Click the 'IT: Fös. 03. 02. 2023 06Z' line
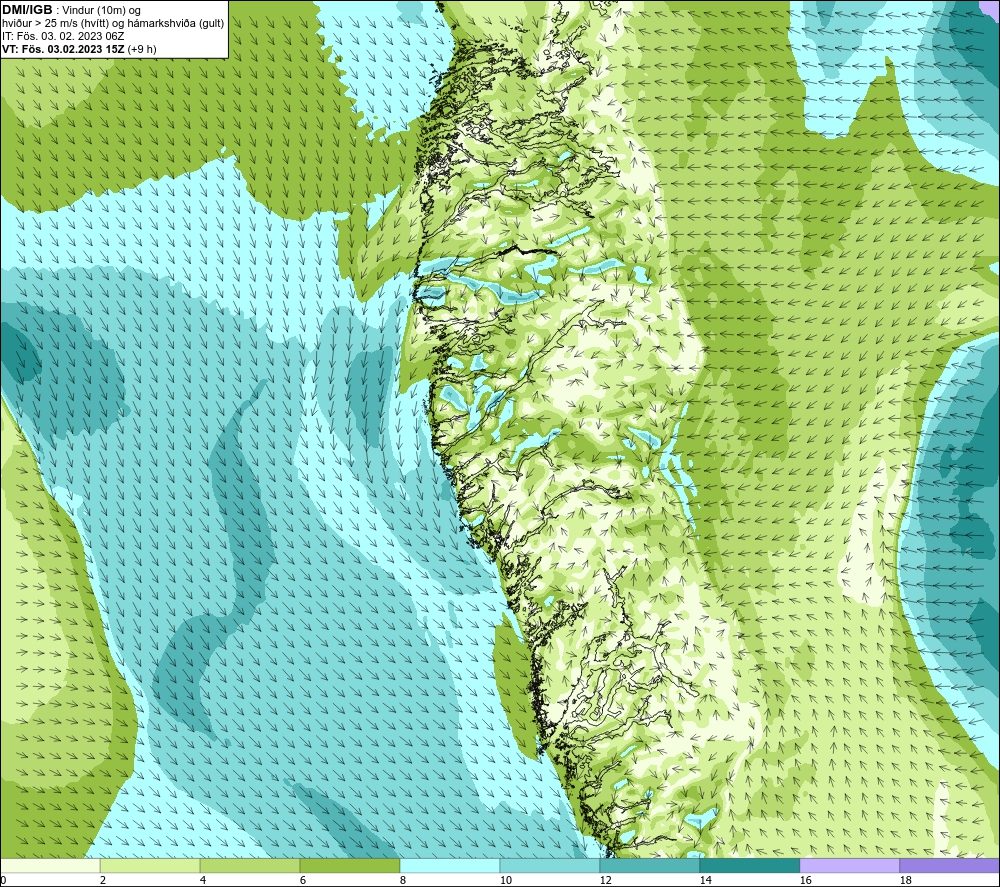This screenshot has width=1000, height=887. tap(63, 36)
